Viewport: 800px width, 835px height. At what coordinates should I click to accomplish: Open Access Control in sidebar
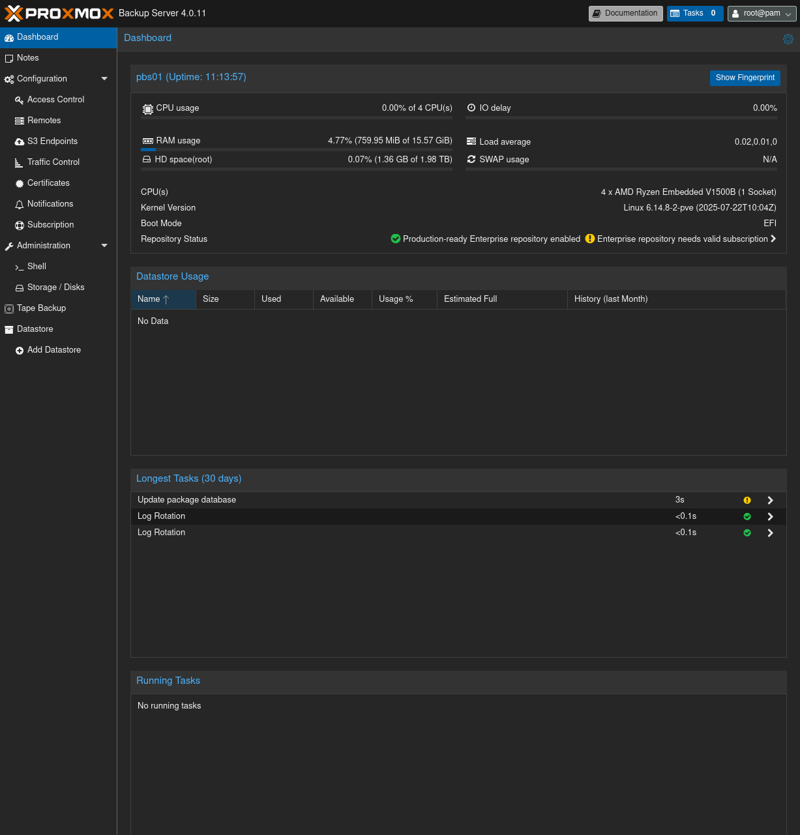click(x=55, y=100)
